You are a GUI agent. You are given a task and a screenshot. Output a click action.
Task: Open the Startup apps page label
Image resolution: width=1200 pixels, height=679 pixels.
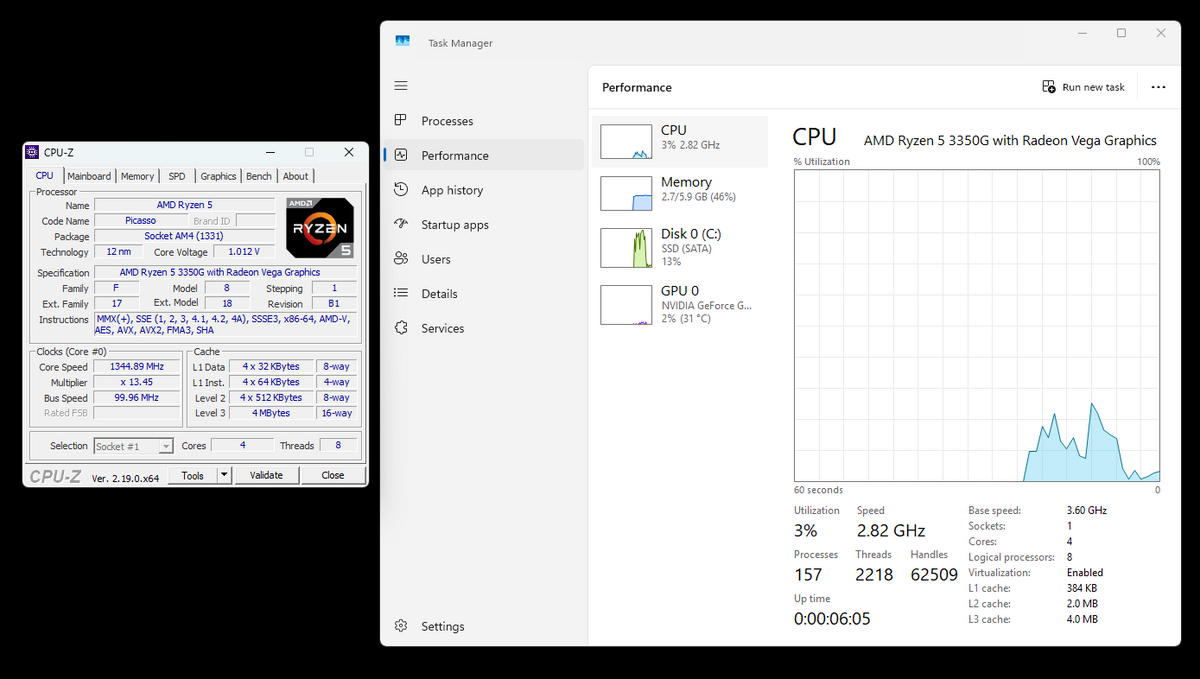pos(455,225)
